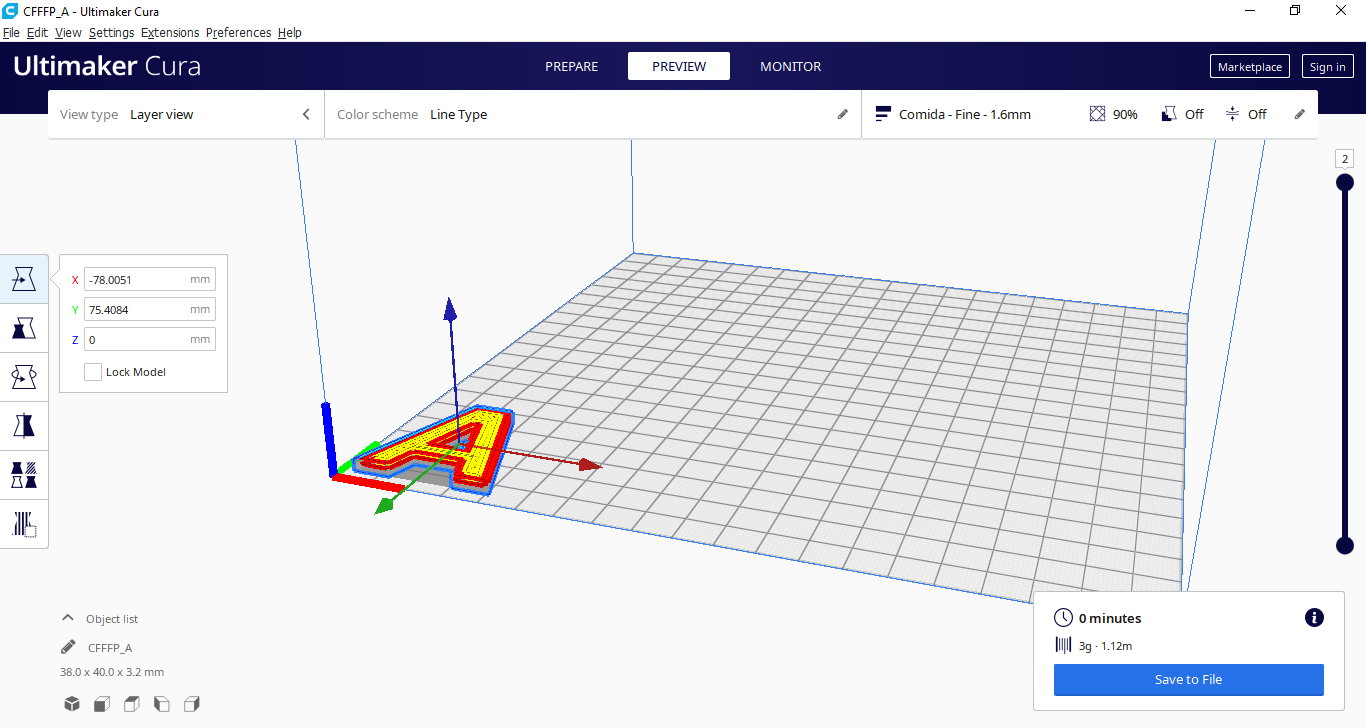
Task: Minimize the Cura window
Action: point(1249,10)
